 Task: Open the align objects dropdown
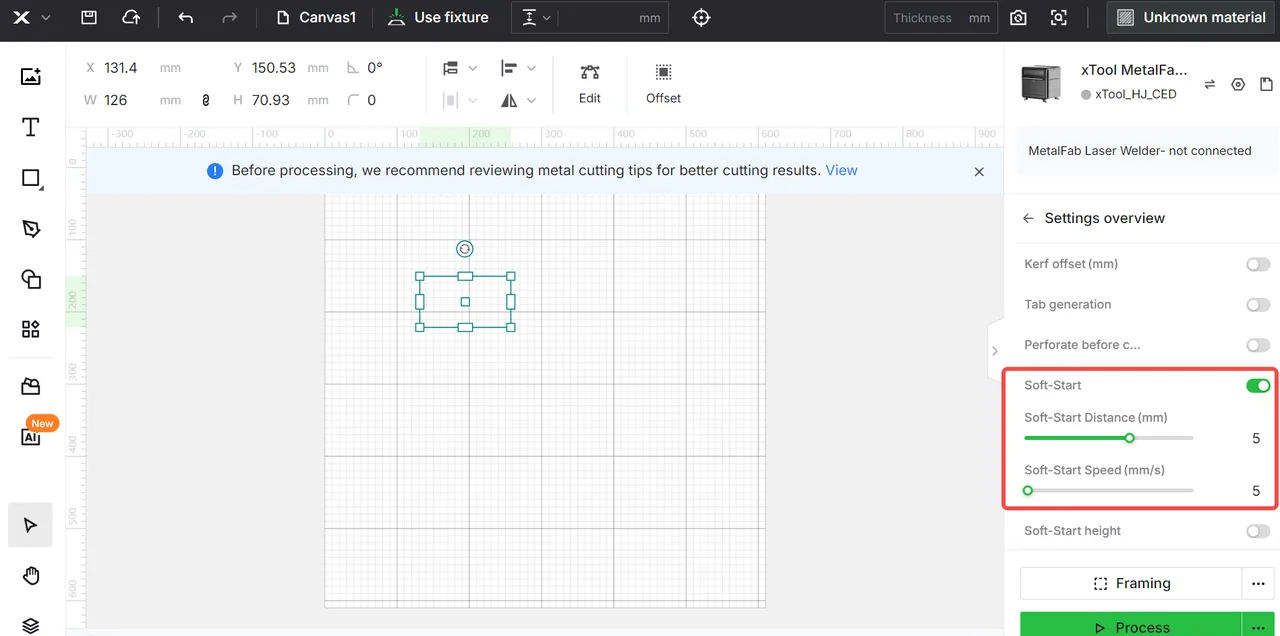click(x=518, y=68)
